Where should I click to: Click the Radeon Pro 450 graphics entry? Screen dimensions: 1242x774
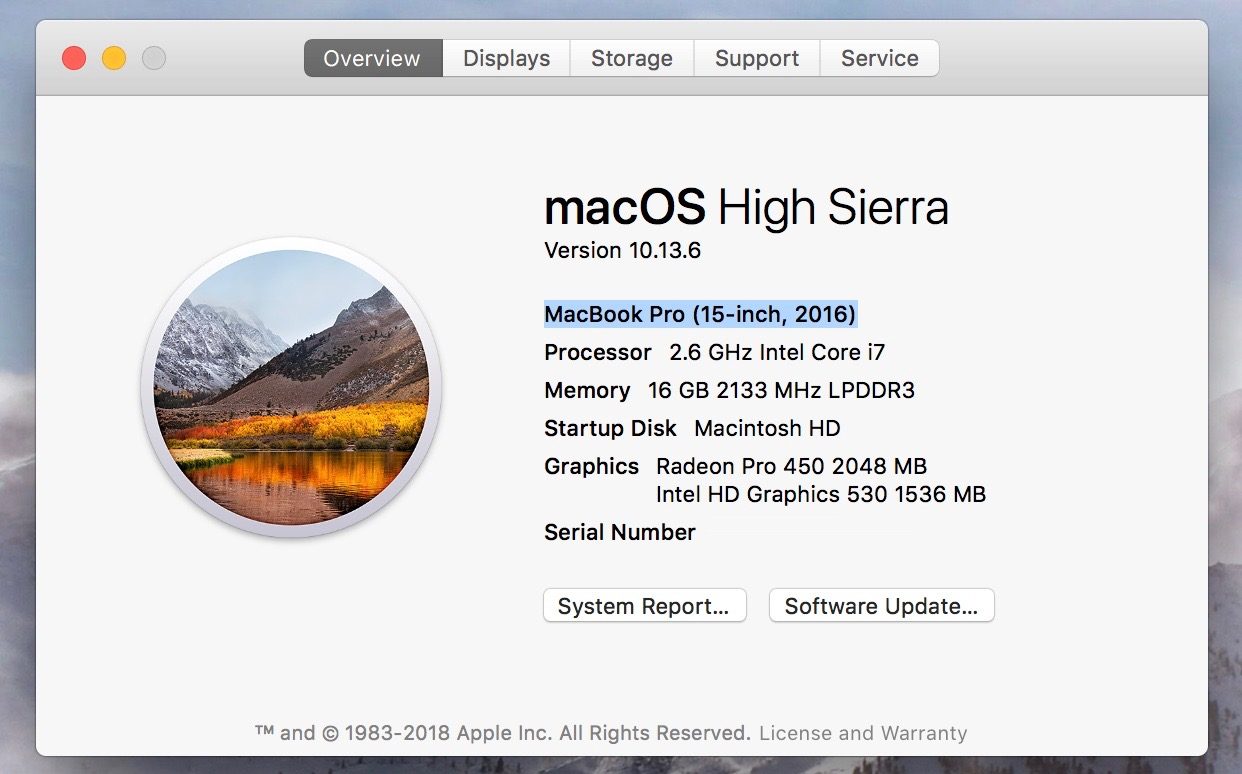pyautogui.click(x=791, y=466)
